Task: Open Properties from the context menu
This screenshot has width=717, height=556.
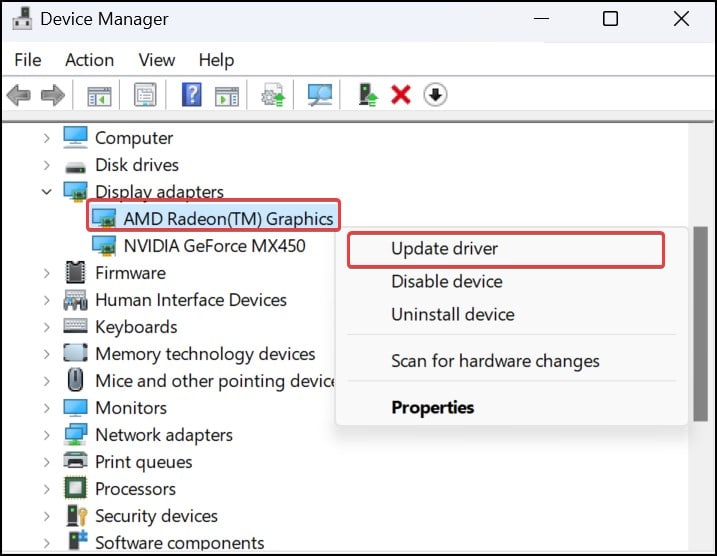Action: [511, 407]
